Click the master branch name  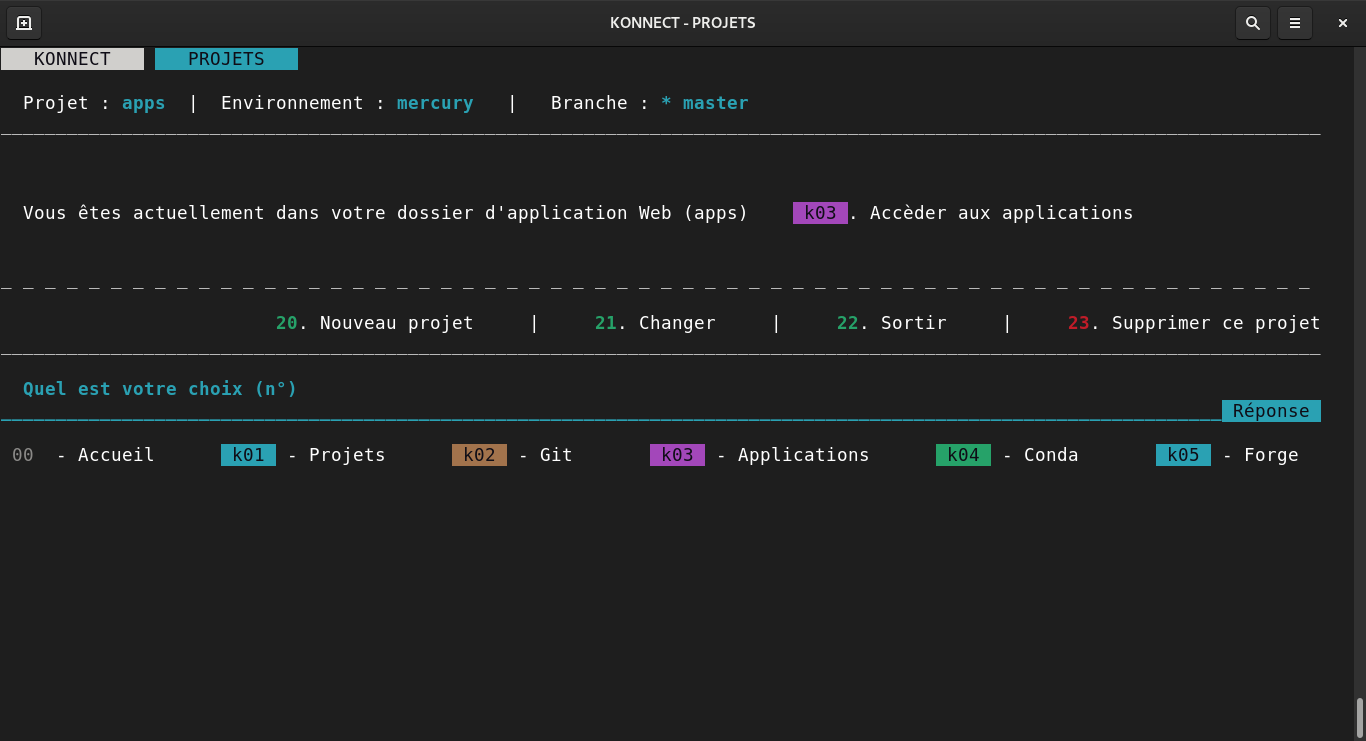[715, 103]
